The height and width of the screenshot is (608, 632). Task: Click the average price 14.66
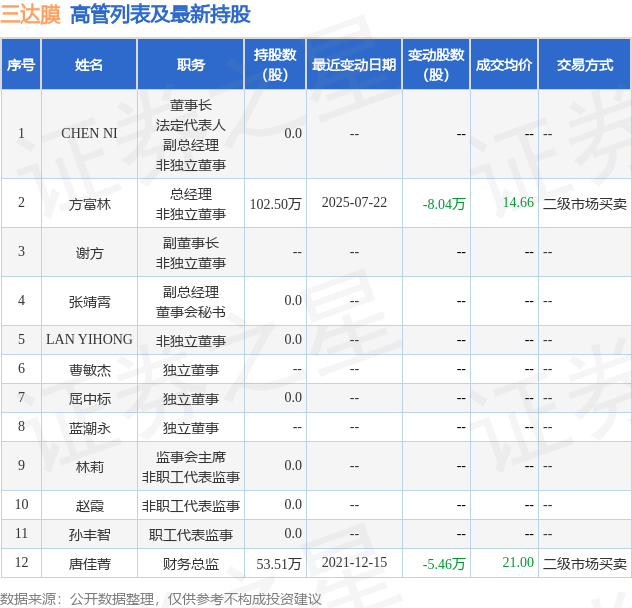518,202
